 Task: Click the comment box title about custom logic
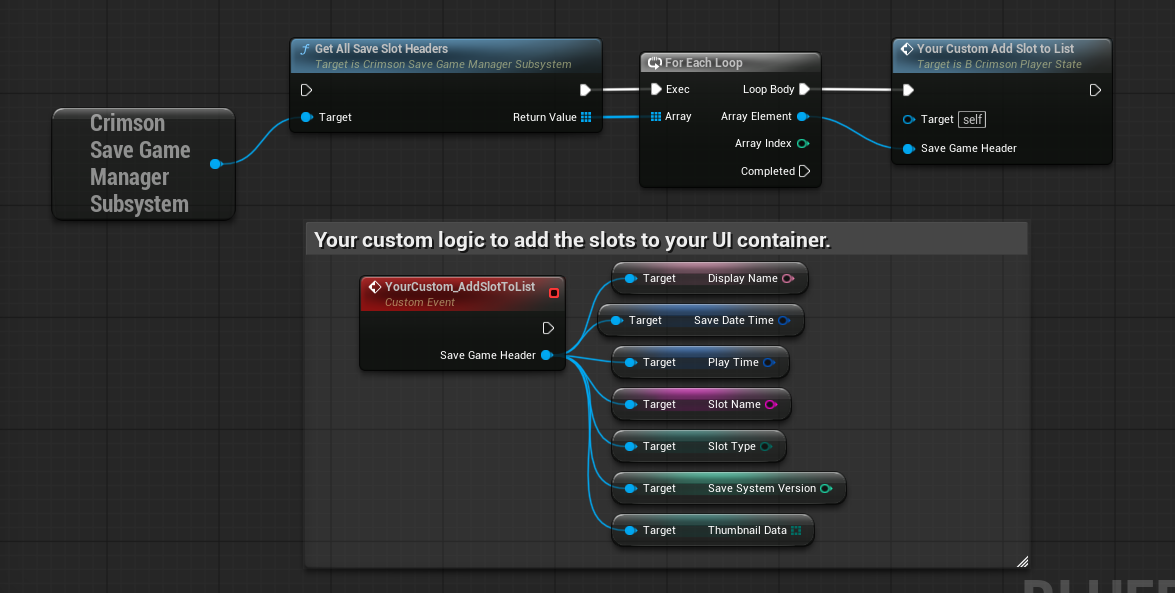click(573, 240)
